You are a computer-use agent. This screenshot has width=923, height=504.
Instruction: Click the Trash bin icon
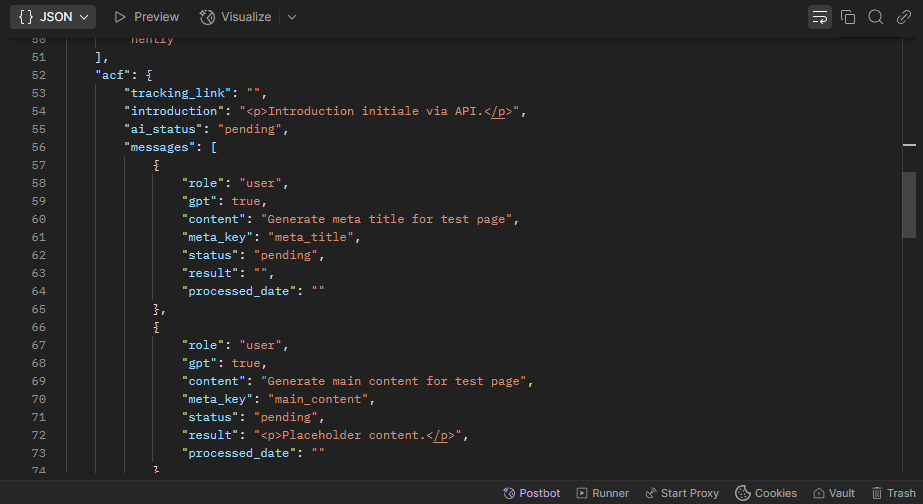pos(877,493)
